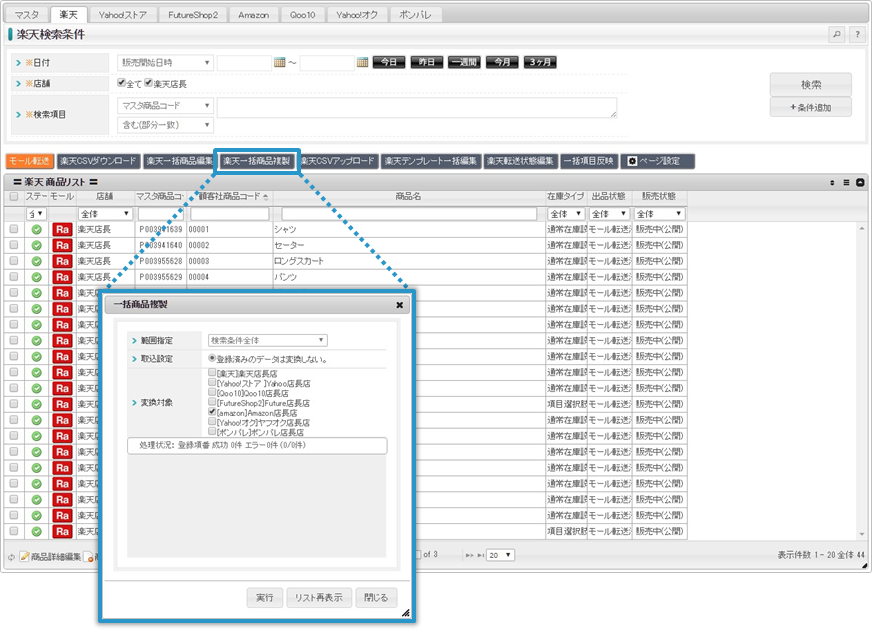Viewport: 872px width, 632px height.
Task: Sort by 顧客社商品コード column arrow
Action: pyautogui.click(x=265, y=197)
